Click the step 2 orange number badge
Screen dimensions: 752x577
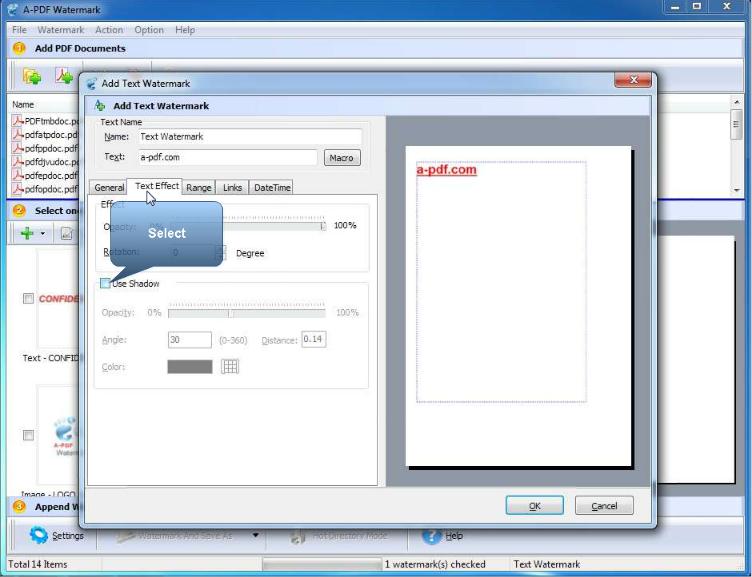pos(19,211)
